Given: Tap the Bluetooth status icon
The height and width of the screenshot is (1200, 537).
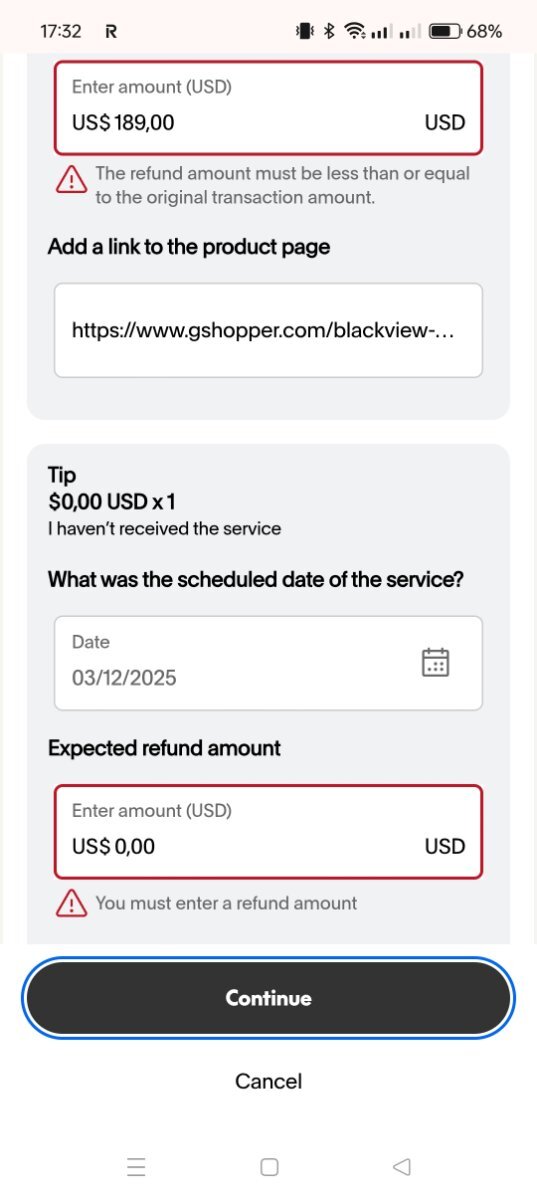Looking at the screenshot, I should [x=328, y=31].
